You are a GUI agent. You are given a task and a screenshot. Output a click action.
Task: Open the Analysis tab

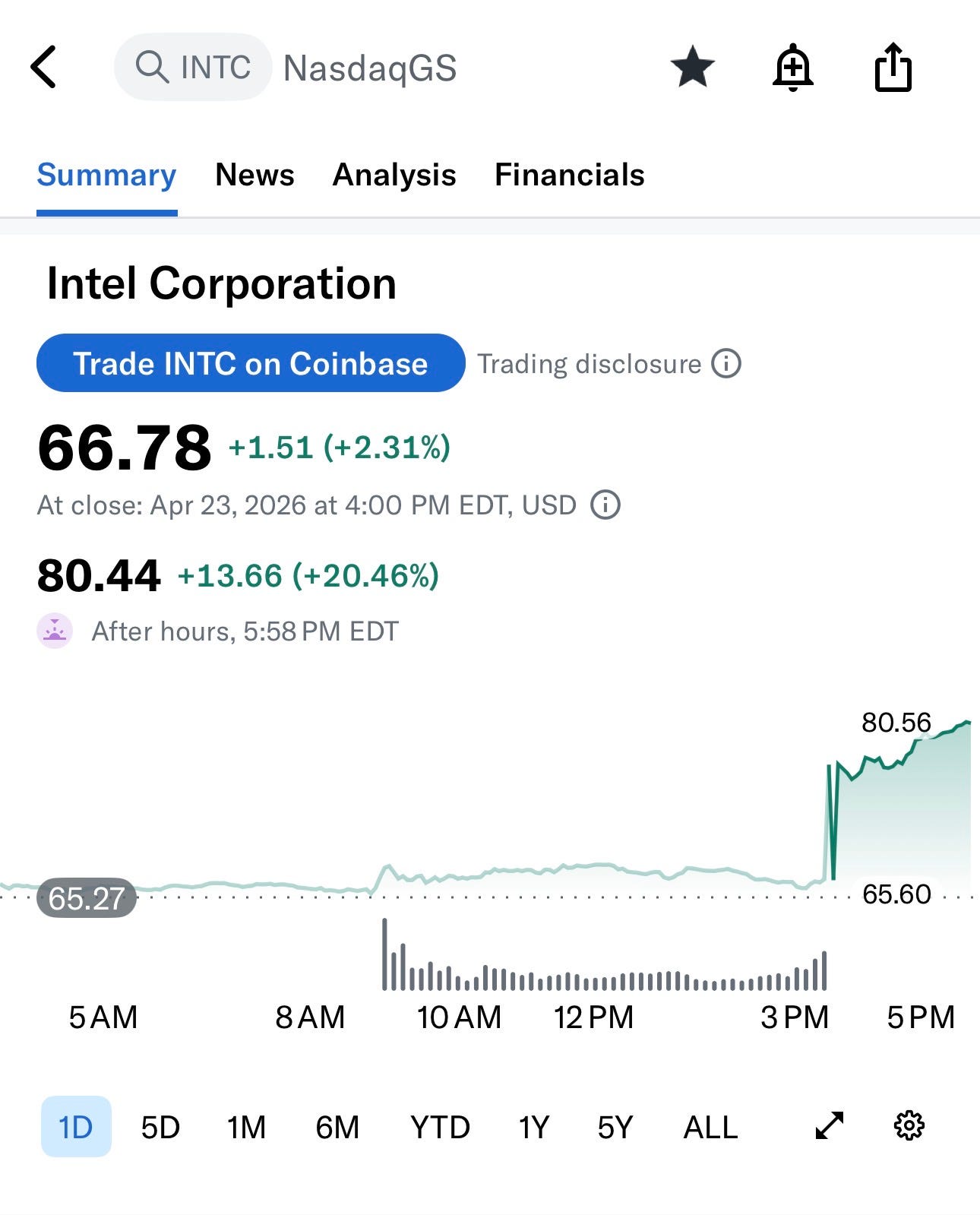tap(394, 175)
